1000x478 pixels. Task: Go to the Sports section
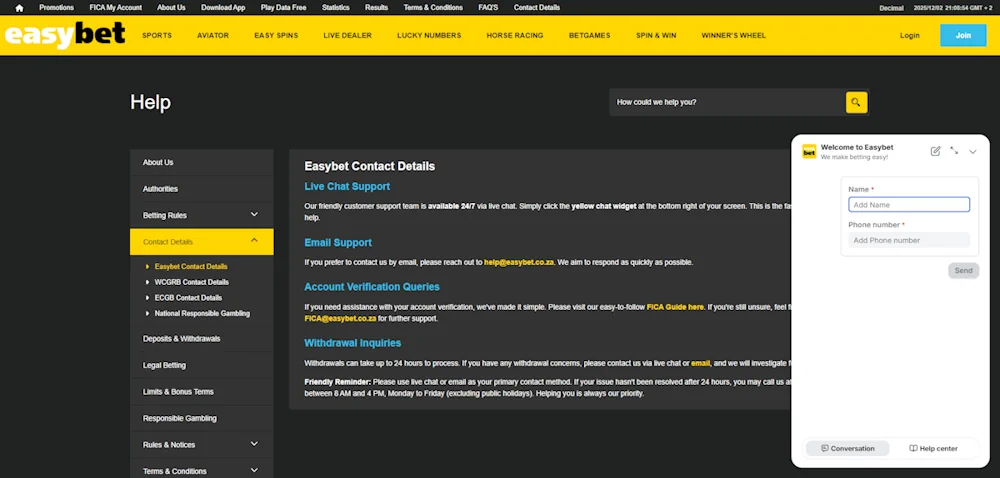click(x=157, y=36)
